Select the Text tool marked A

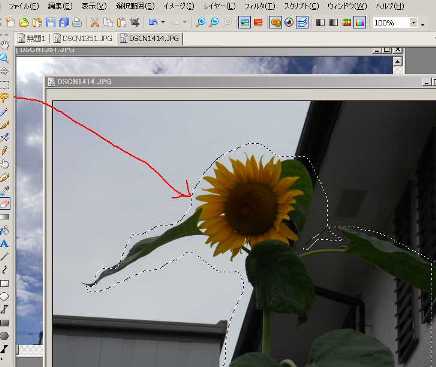click(x=4, y=244)
